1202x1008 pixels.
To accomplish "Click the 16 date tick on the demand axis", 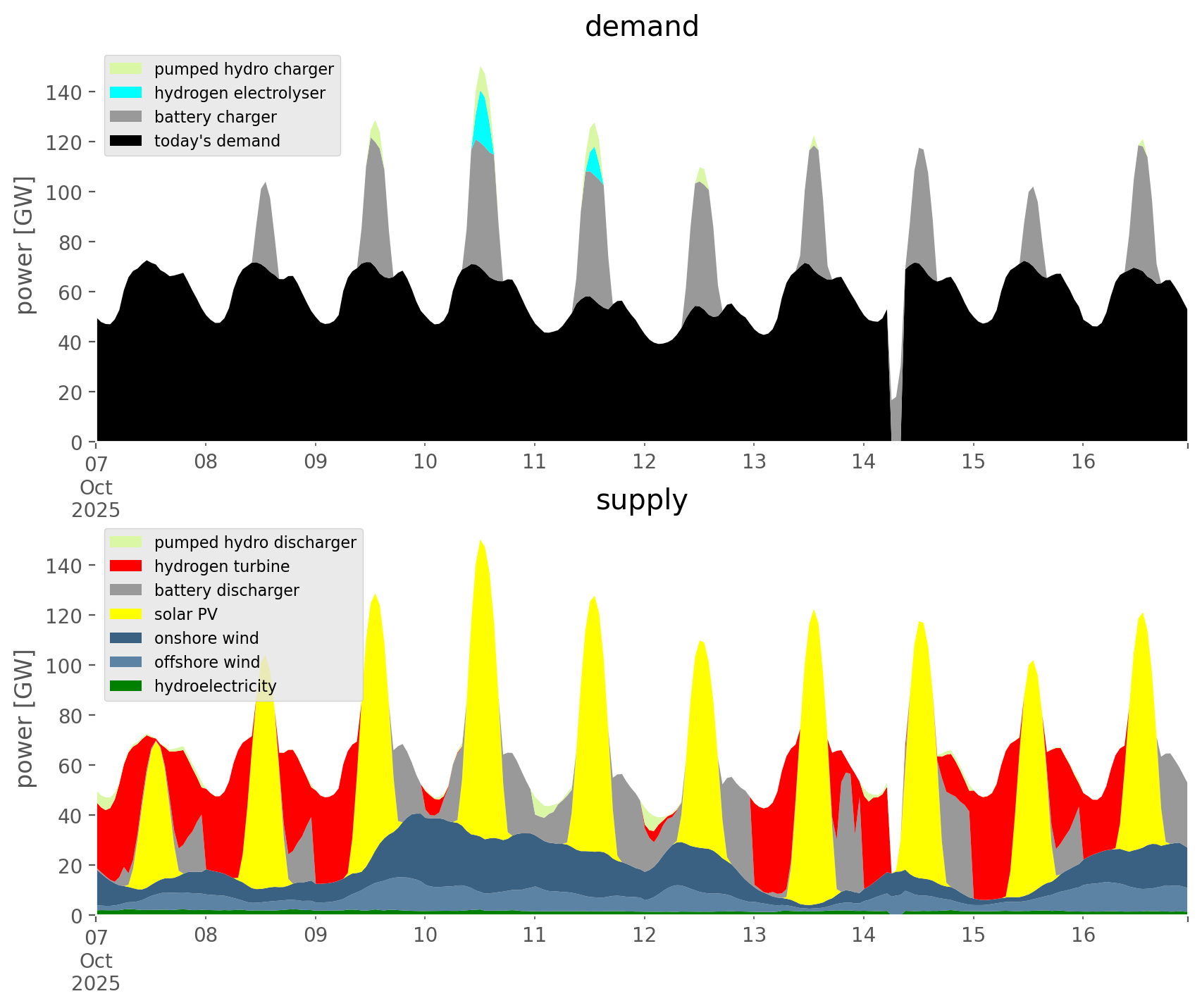I will pos(1083,462).
